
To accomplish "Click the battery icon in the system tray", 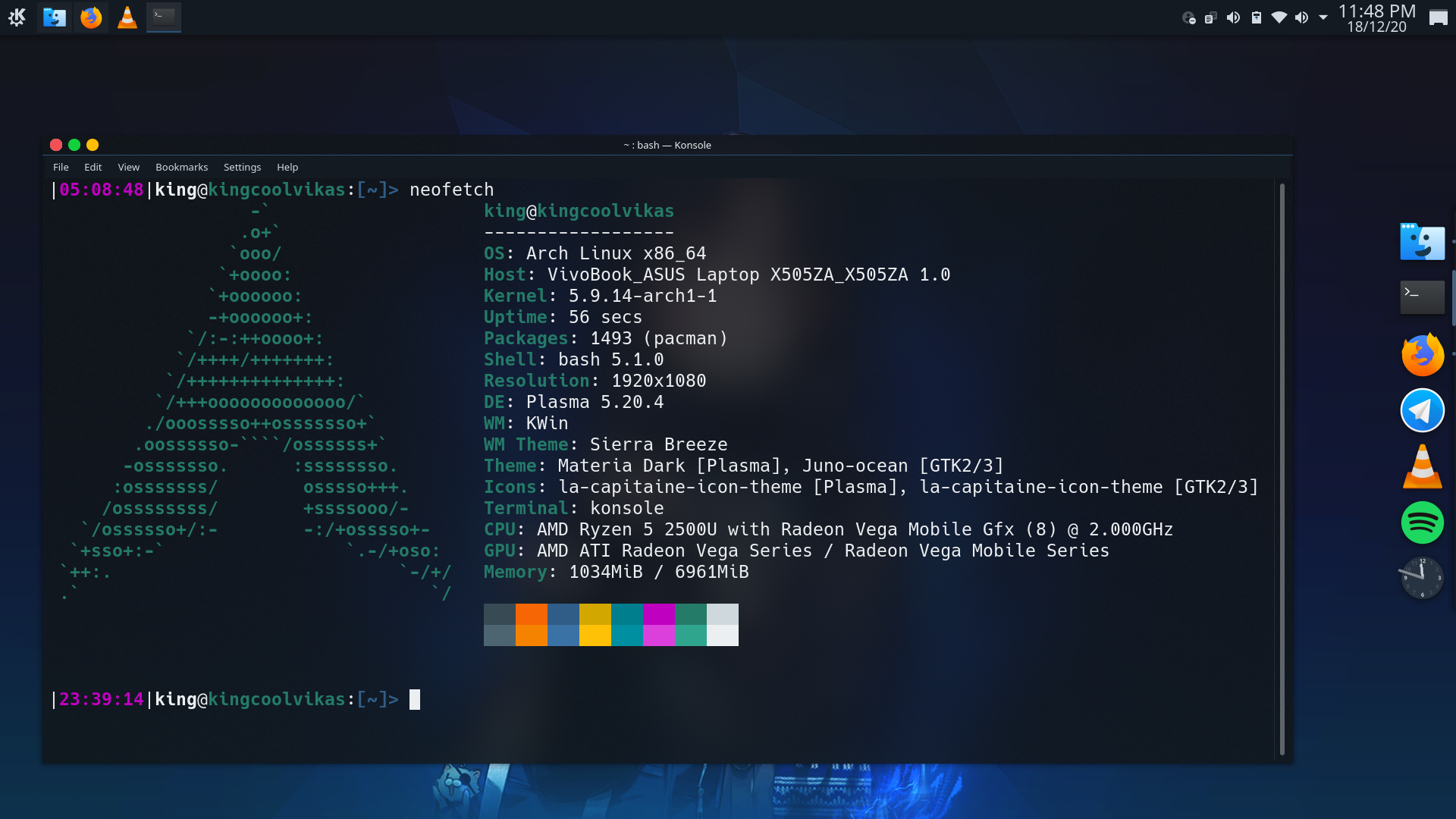I will pos(1257,17).
